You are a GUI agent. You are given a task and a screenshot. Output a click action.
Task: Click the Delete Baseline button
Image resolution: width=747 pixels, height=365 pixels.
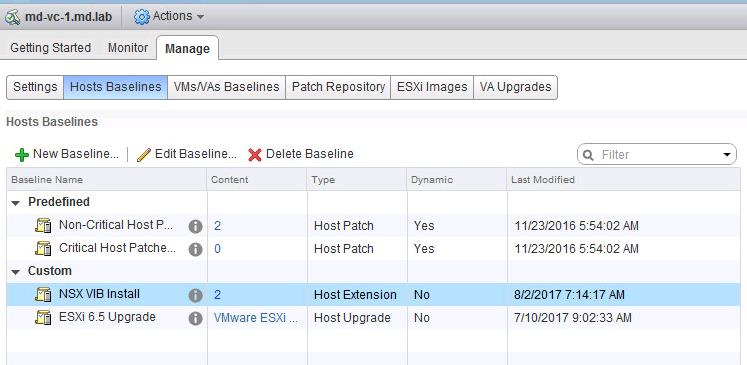301,154
